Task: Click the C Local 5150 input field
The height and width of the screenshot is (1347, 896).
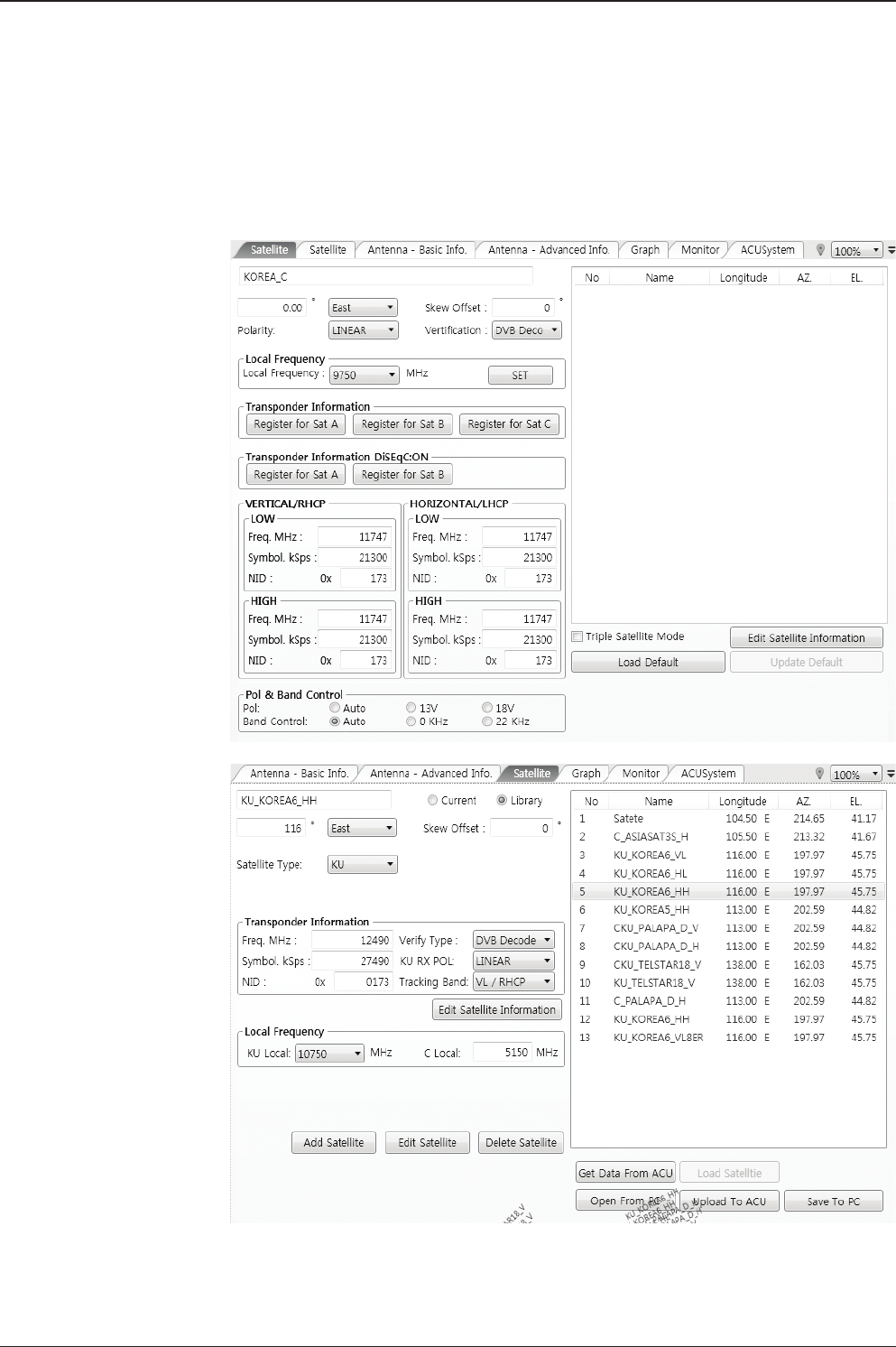Action: pos(503,1053)
